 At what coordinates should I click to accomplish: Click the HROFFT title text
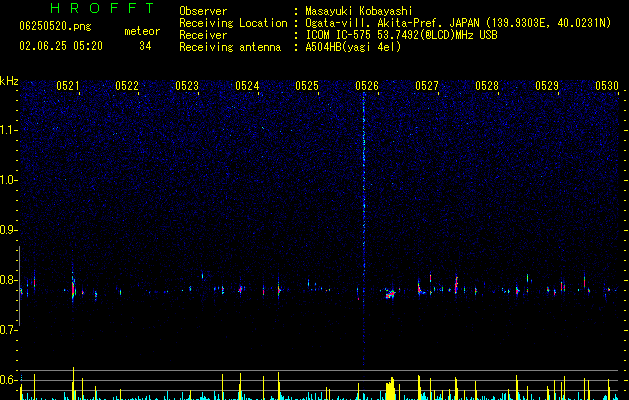[102, 8]
